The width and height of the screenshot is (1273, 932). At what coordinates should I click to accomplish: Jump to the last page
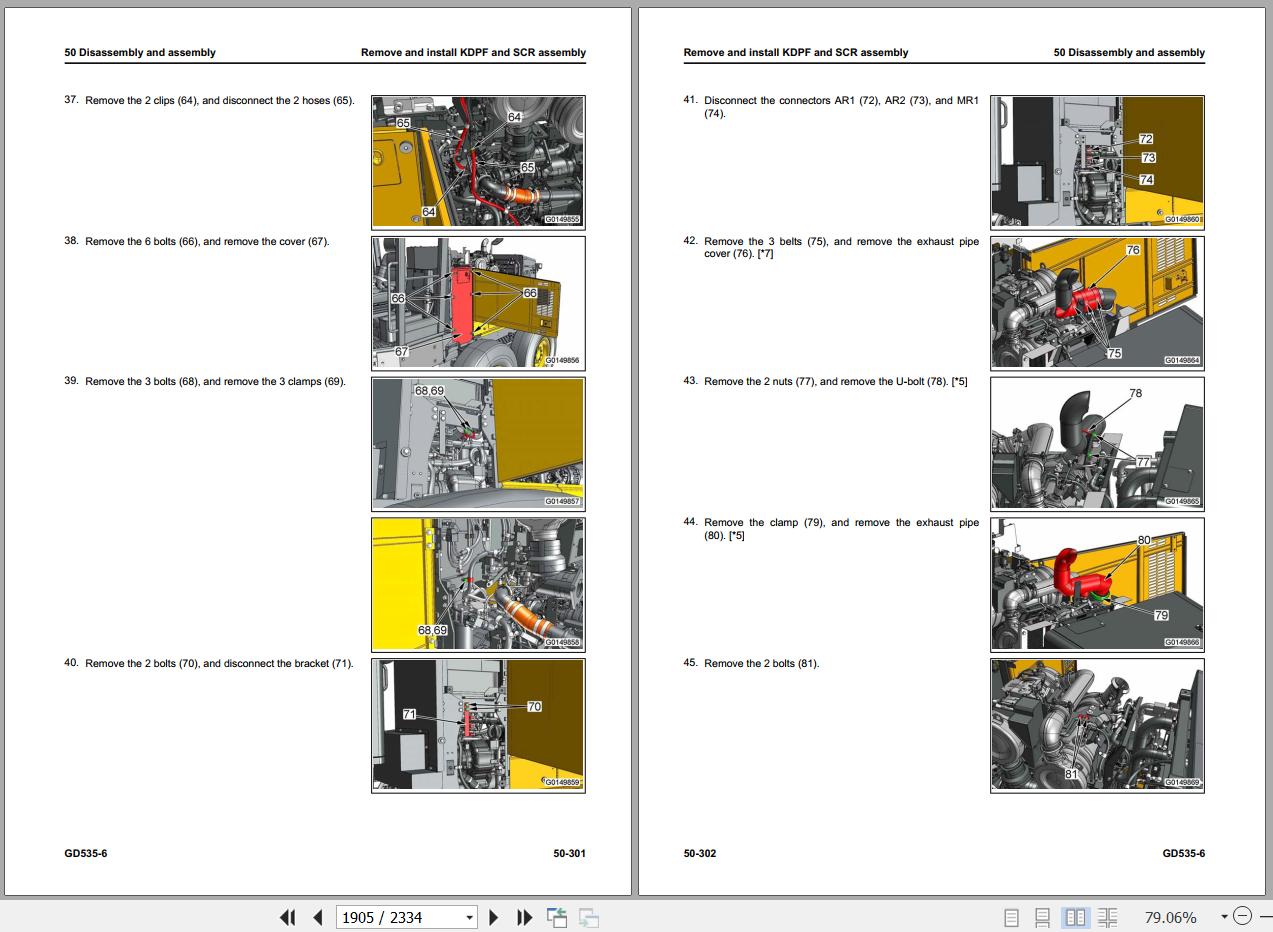click(x=524, y=917)
